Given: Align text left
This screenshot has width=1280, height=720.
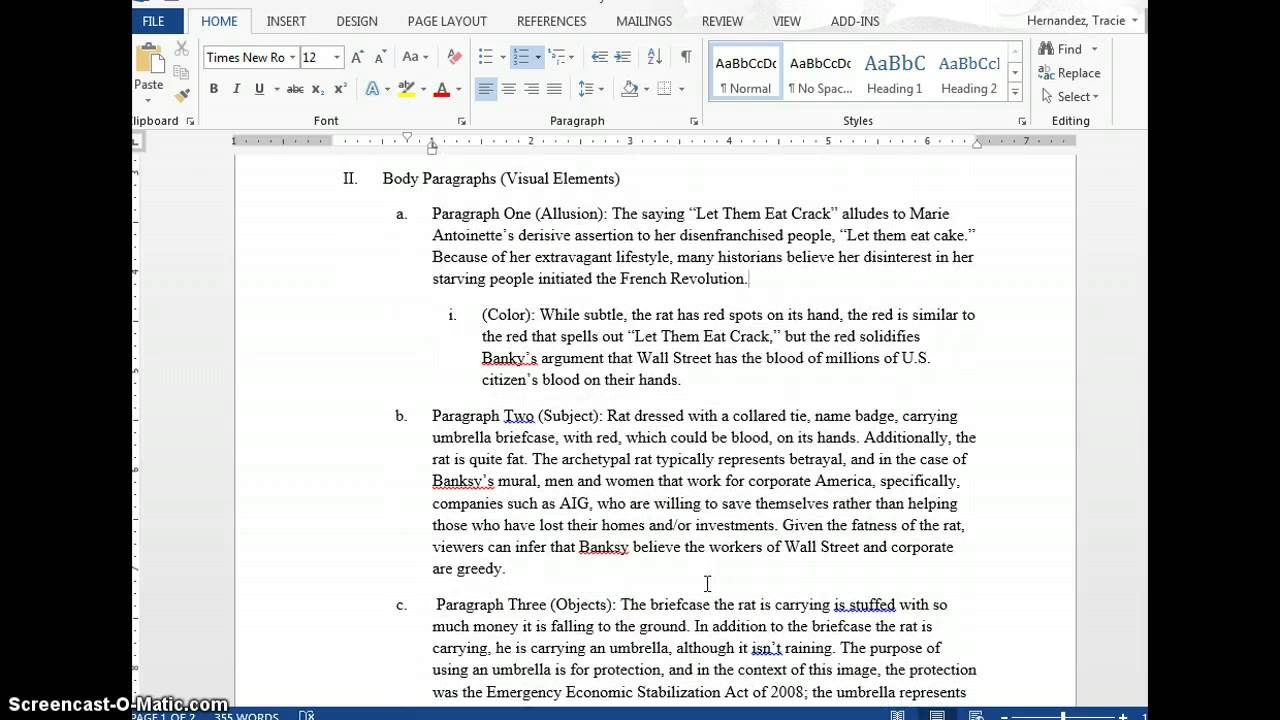Looking at the screenshot, I should pos(486,89).
